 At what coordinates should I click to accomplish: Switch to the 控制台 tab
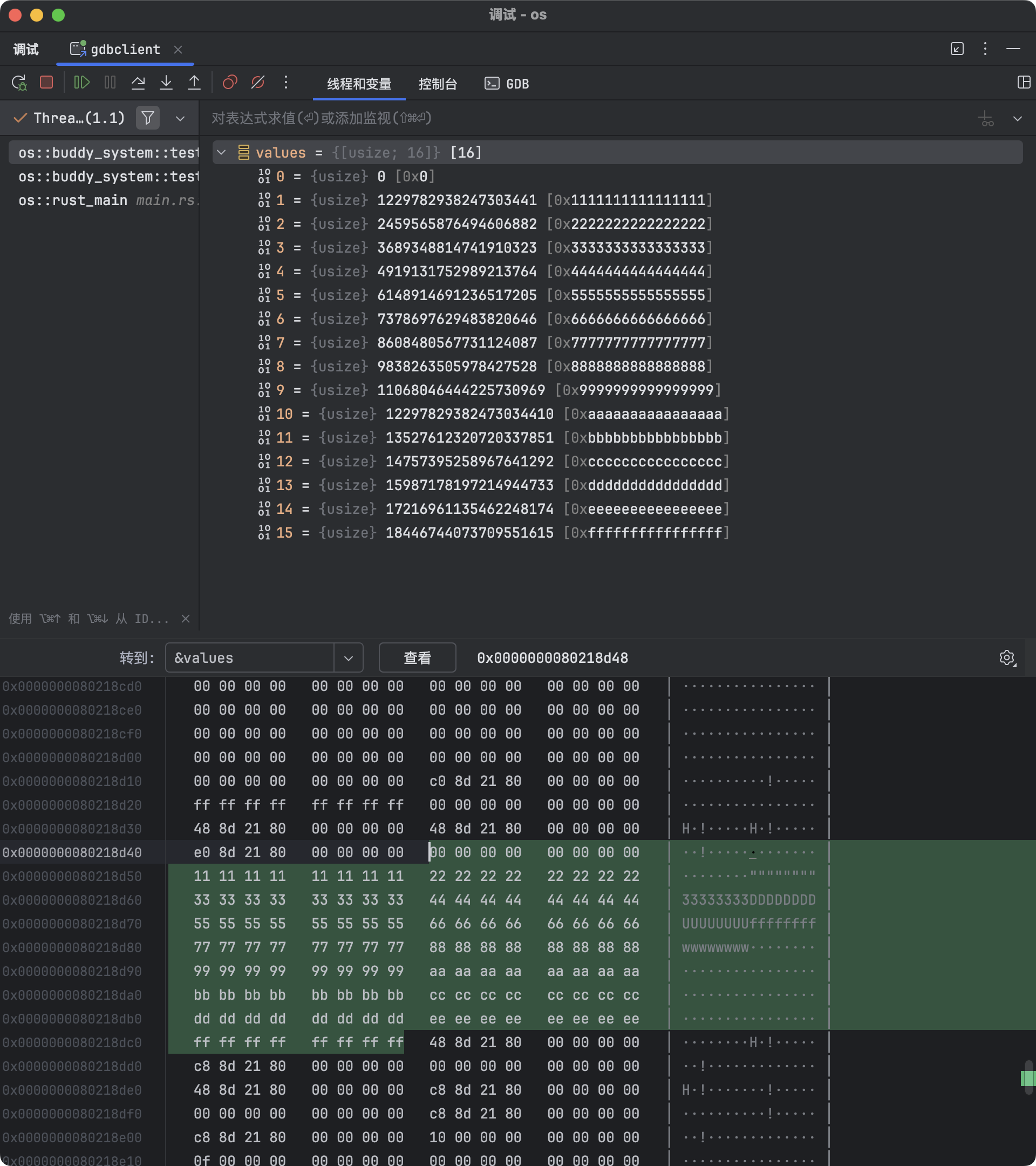pyautogui.click(x=437, y=84)
